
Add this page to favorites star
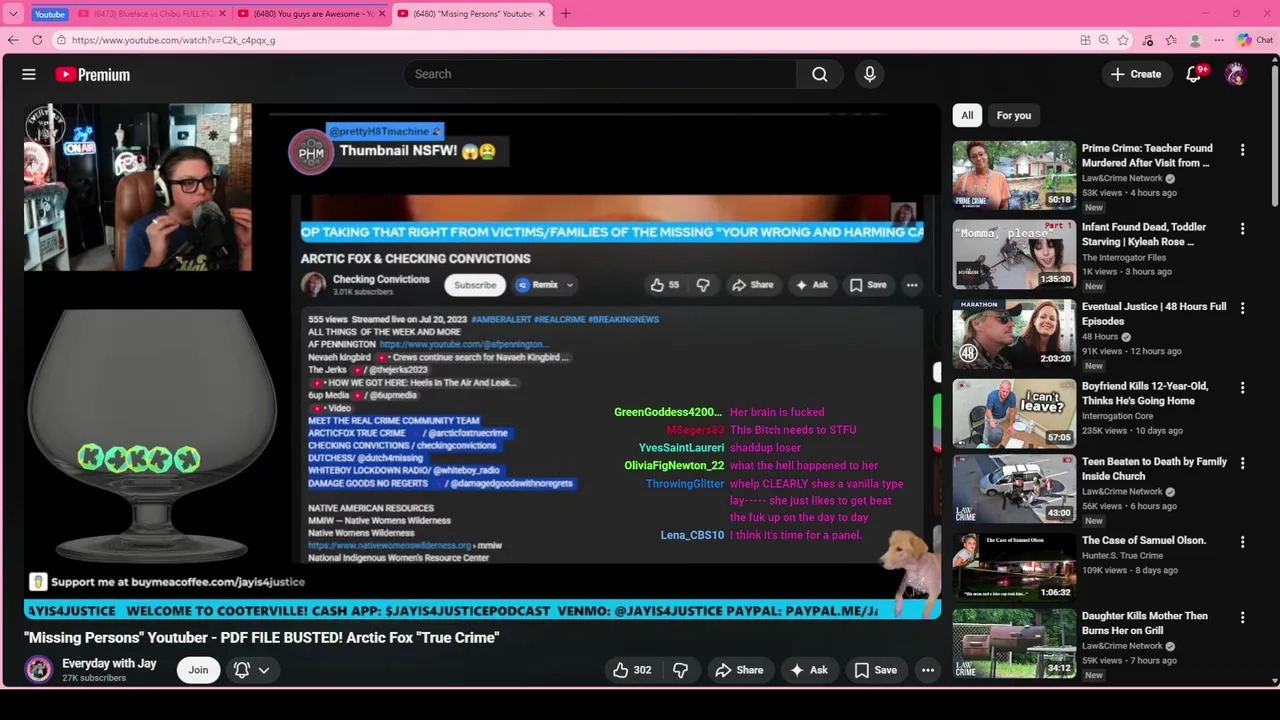[x=1123, y=40]
